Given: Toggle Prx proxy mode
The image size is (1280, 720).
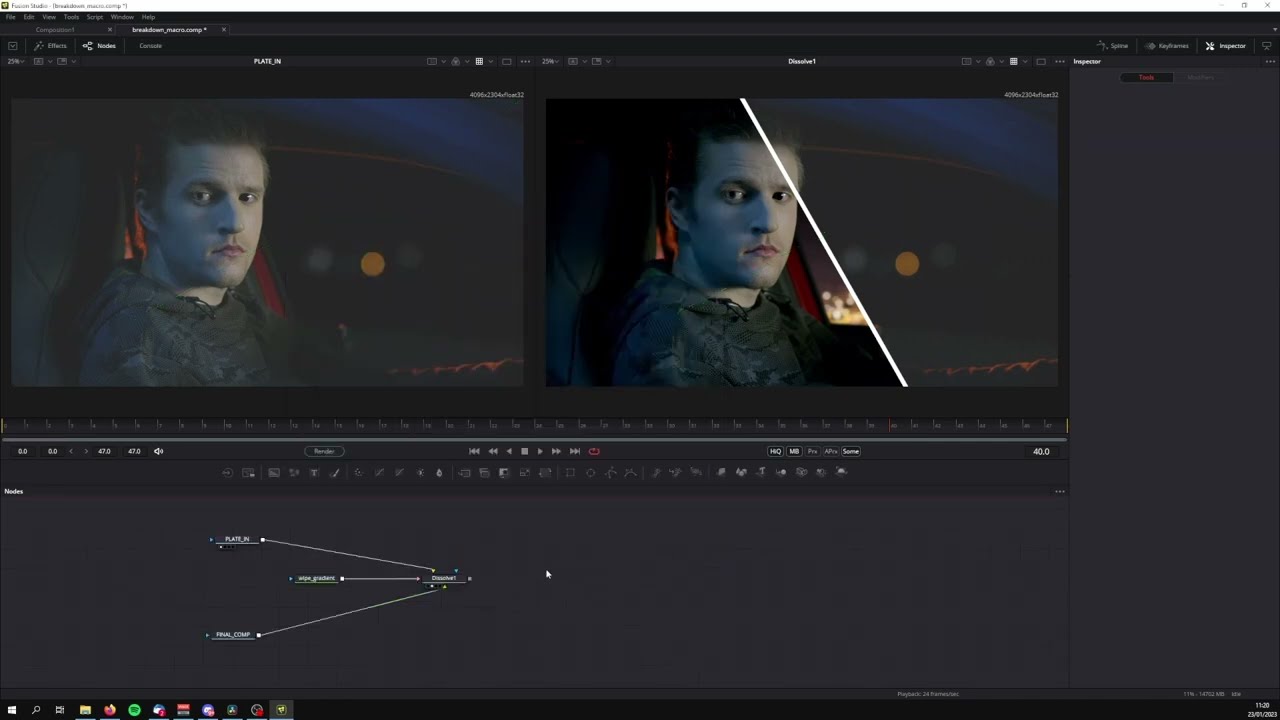Looking at the screenshot, I should [x=812, y=451].
